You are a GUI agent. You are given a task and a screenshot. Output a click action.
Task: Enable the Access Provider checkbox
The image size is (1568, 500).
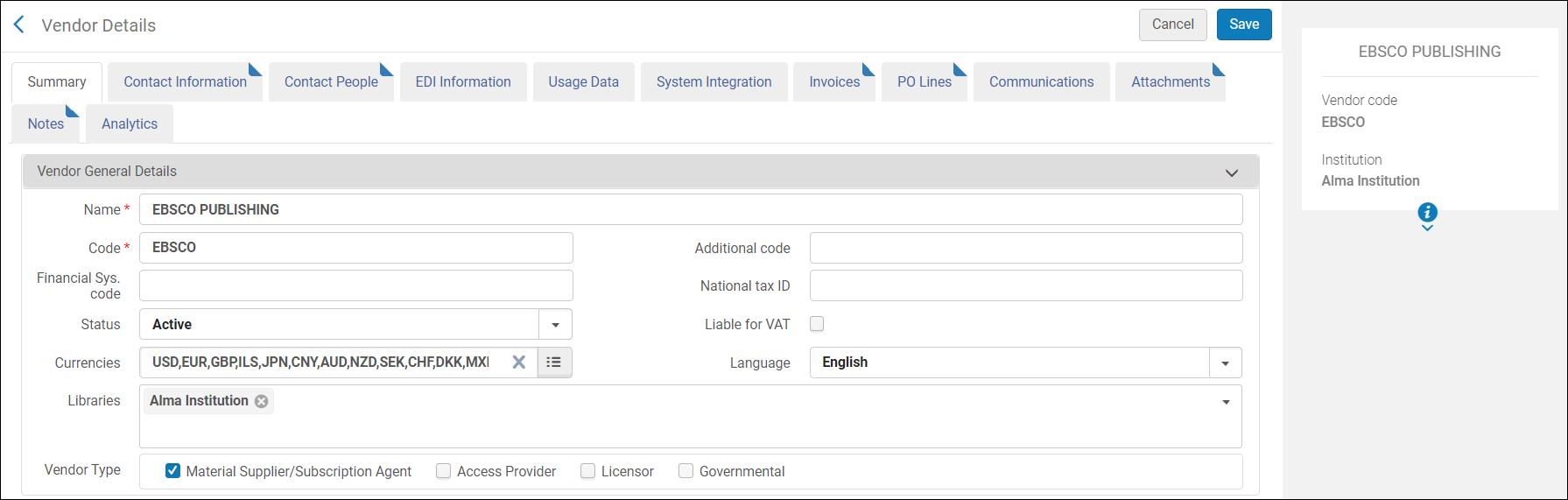[x=444, y=471]
